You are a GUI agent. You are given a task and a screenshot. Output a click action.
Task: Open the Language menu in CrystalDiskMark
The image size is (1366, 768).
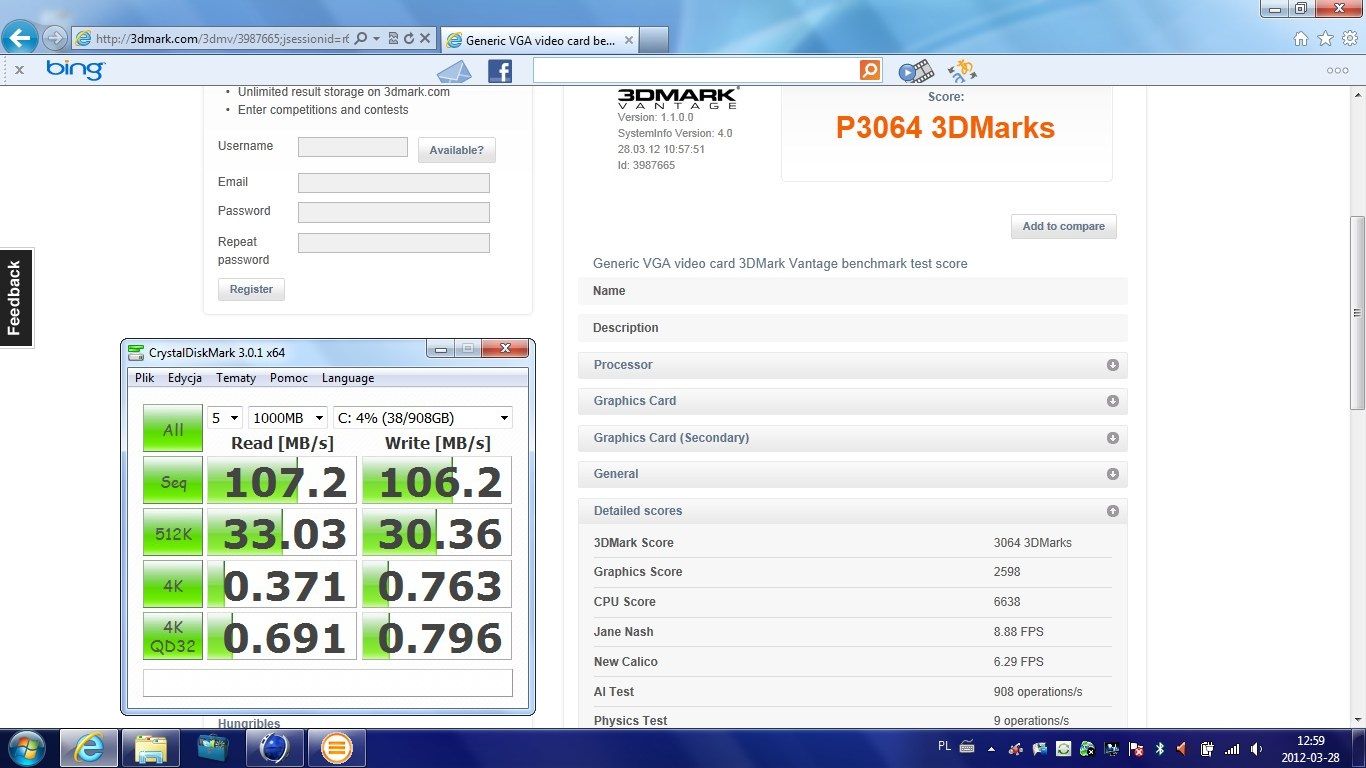pyautogui.click(x=348, y=378)
